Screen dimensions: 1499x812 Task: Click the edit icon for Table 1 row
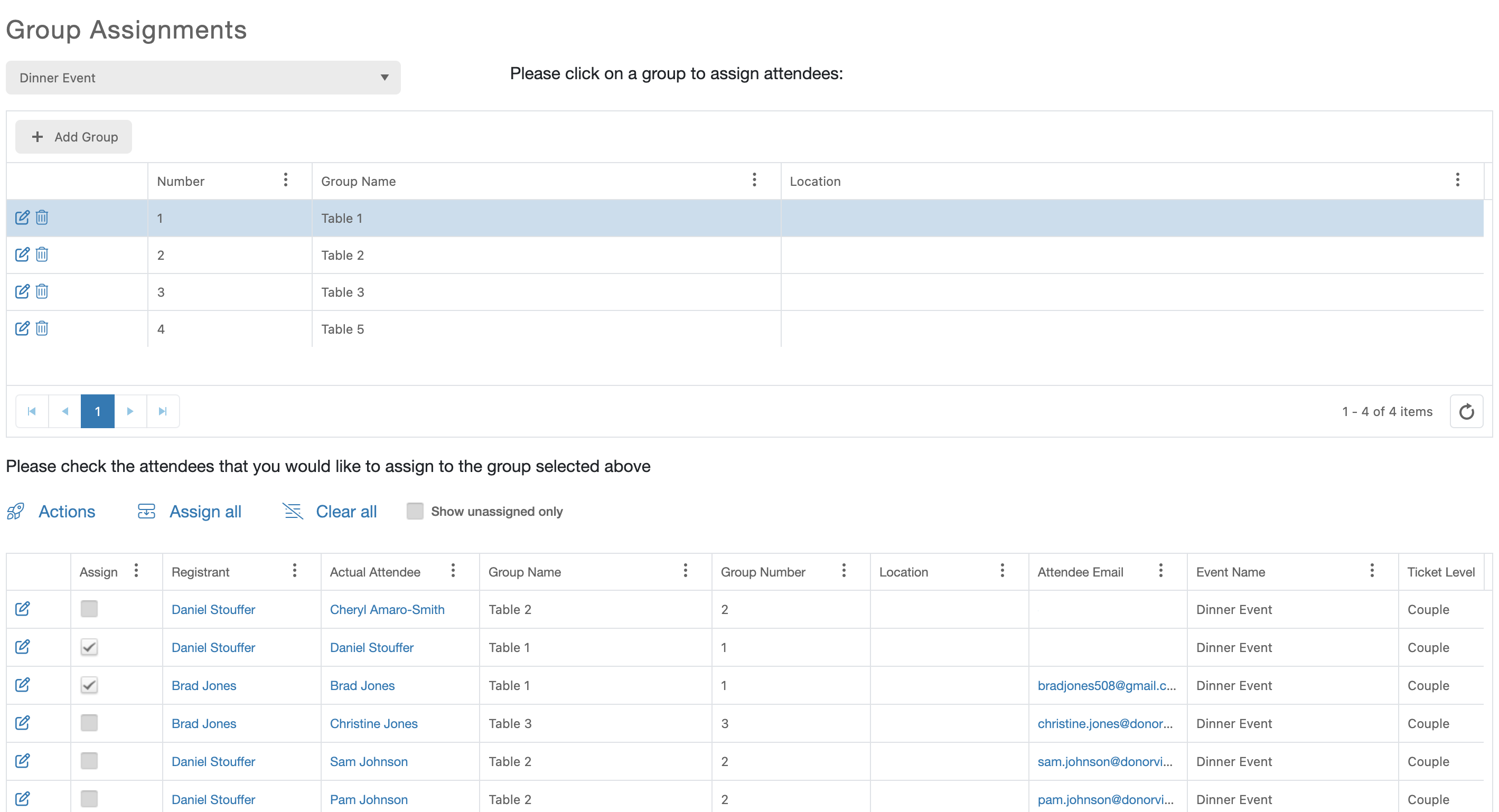22,218
